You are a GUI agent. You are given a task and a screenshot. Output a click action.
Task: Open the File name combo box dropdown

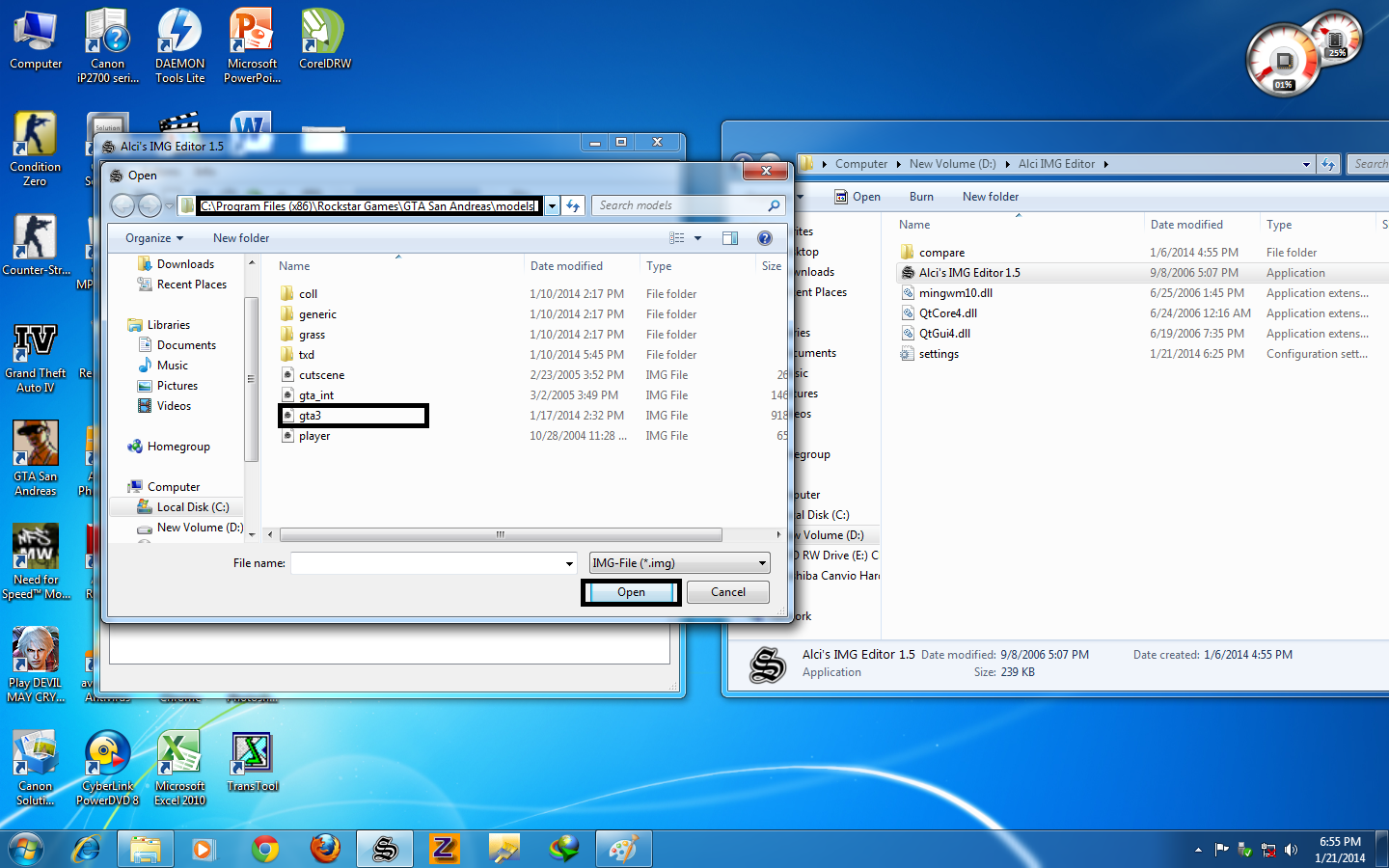pos(567,562)
